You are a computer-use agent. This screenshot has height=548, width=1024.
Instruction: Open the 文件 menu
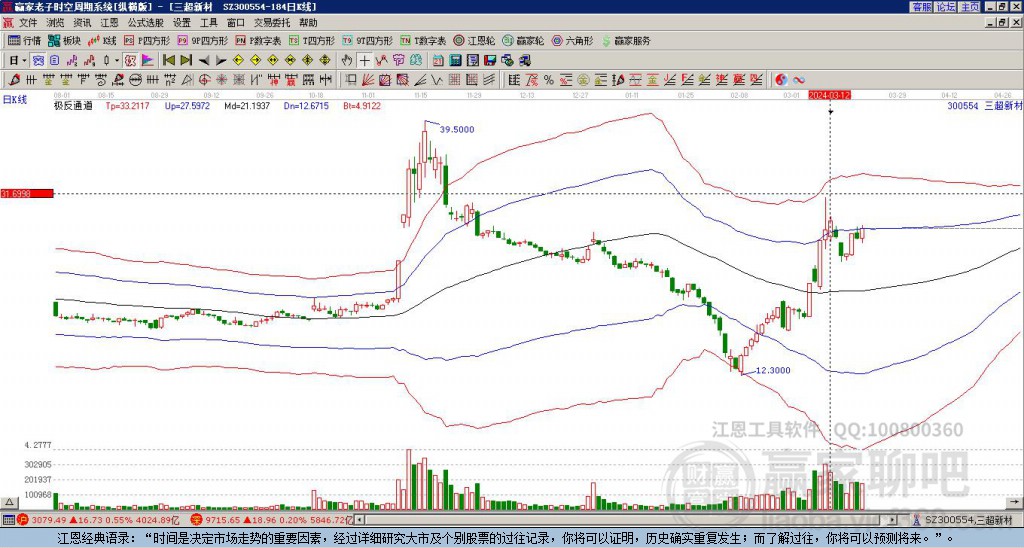coord(28,23)
